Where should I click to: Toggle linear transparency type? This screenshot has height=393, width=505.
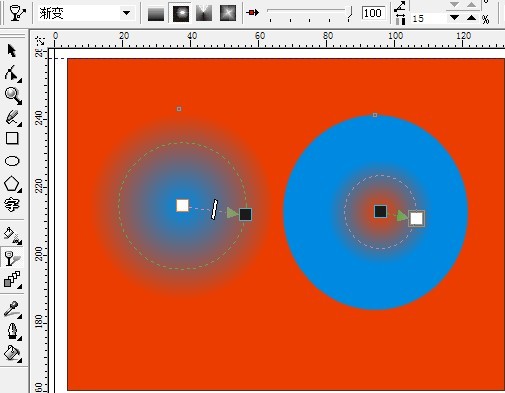156,14
